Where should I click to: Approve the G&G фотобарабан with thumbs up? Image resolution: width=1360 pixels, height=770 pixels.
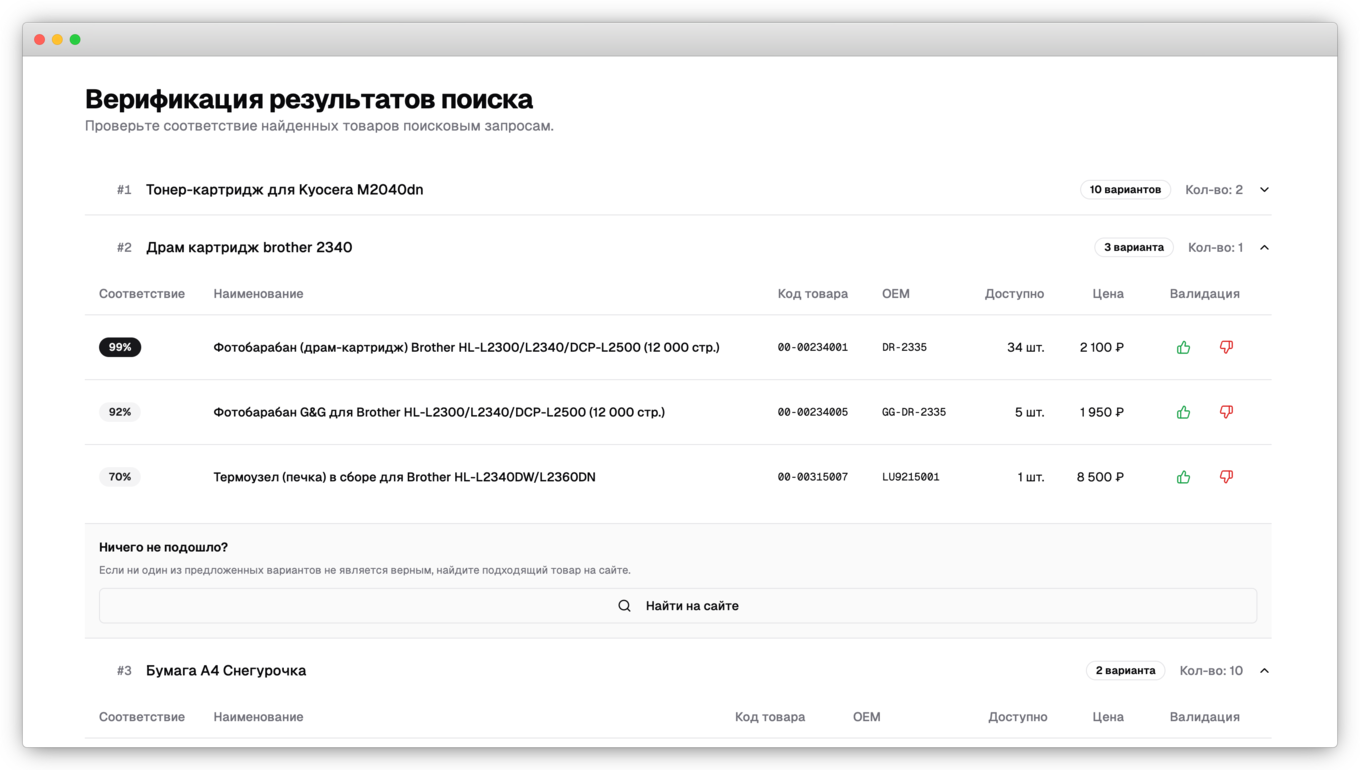click(x=1183, y=411)
